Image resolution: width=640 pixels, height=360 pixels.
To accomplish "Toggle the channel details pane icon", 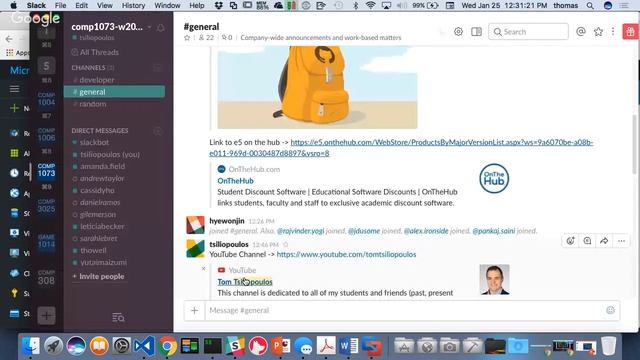I will [476, 31].
